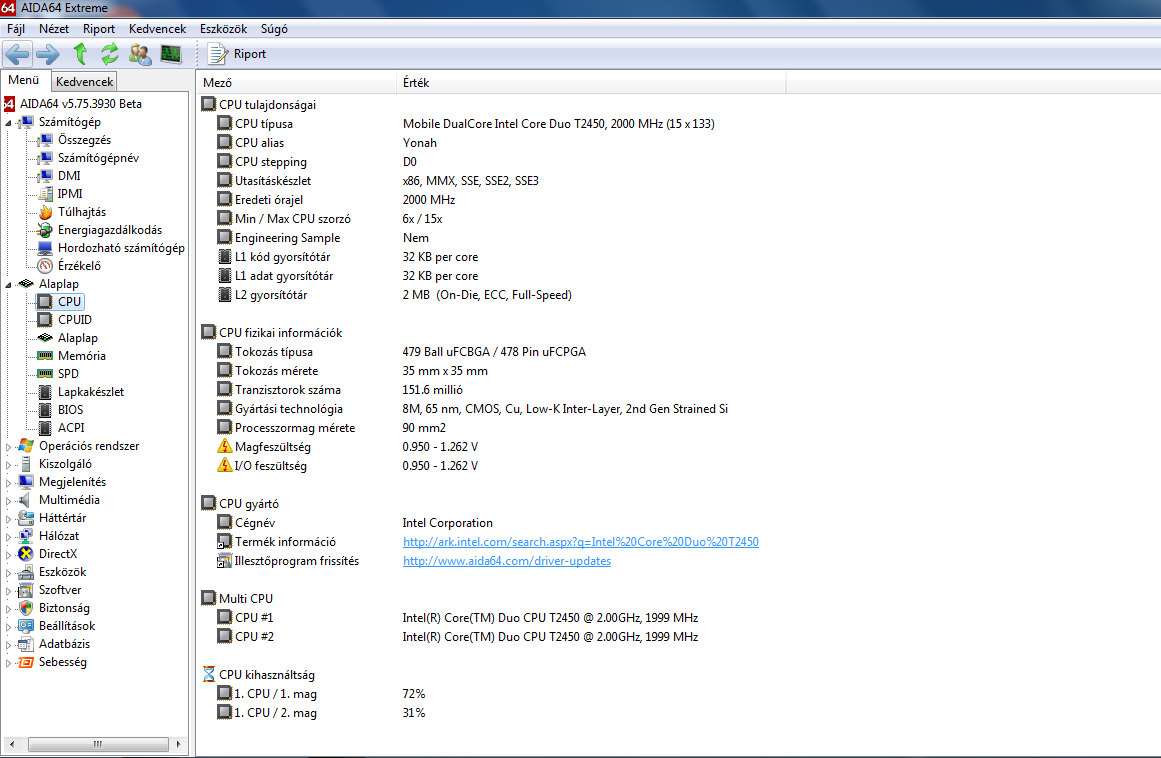This screenshot has height=758, width=1161.
Task: Open the users icon in toolbar
Action: coord(140,54)
